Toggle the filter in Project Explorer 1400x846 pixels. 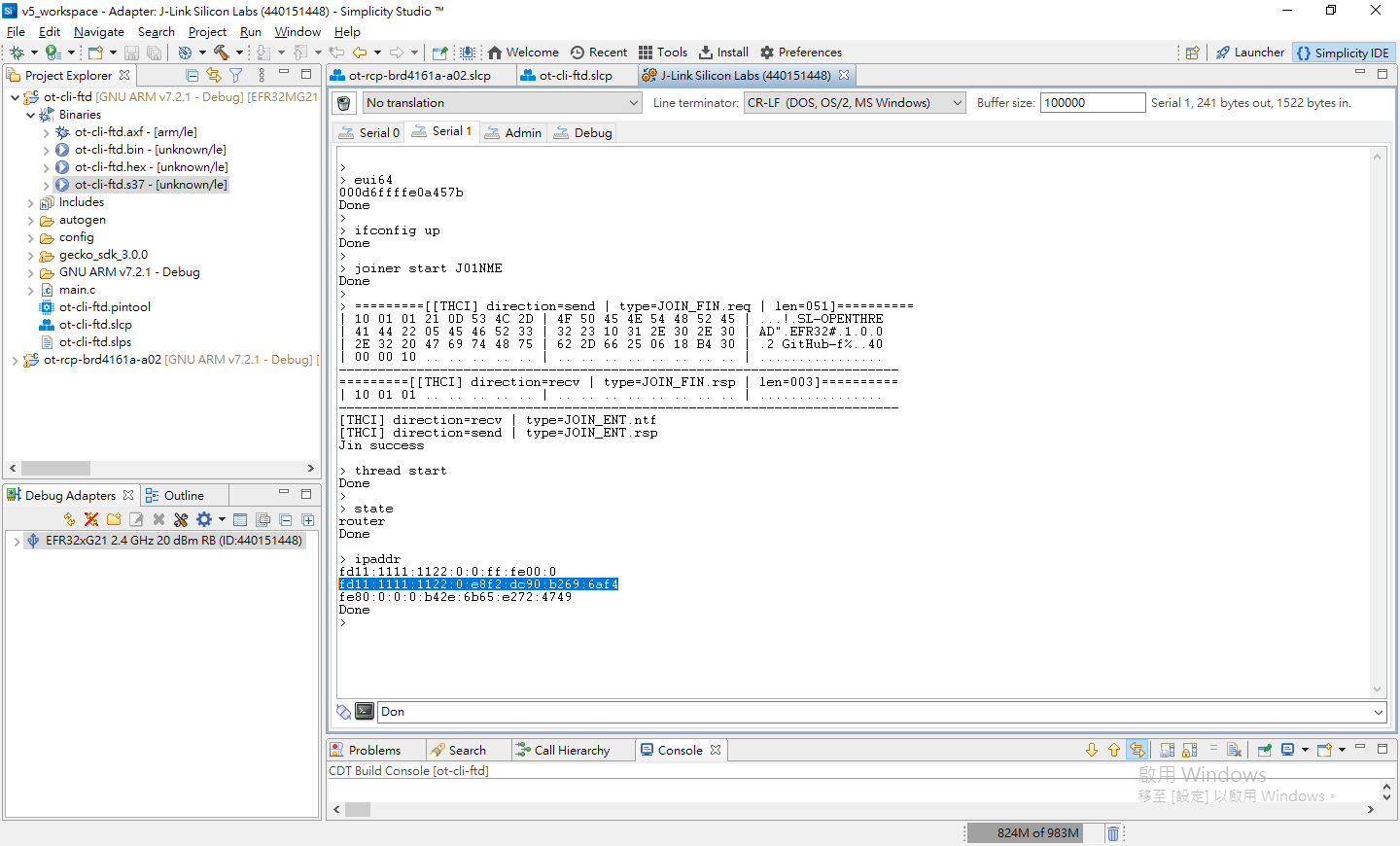[236, 75]
